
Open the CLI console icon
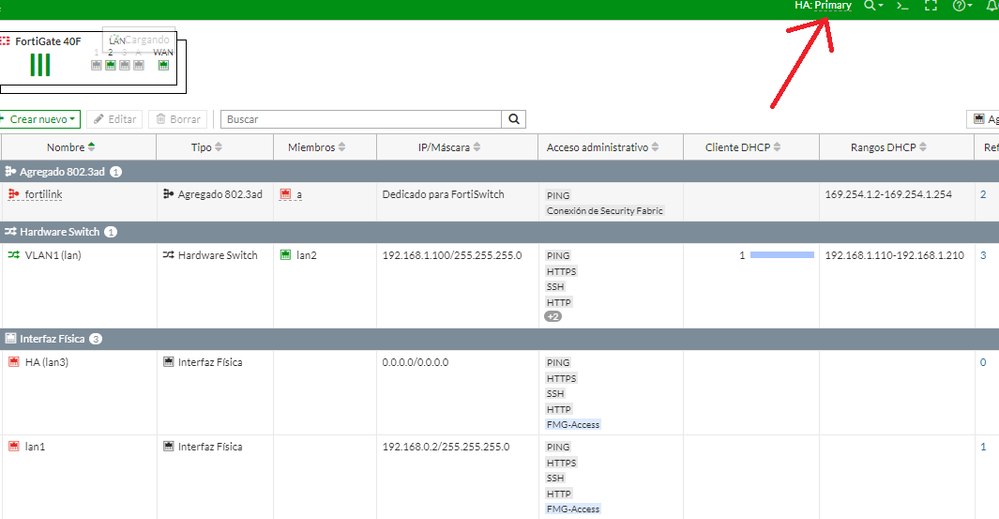(903, 6)
